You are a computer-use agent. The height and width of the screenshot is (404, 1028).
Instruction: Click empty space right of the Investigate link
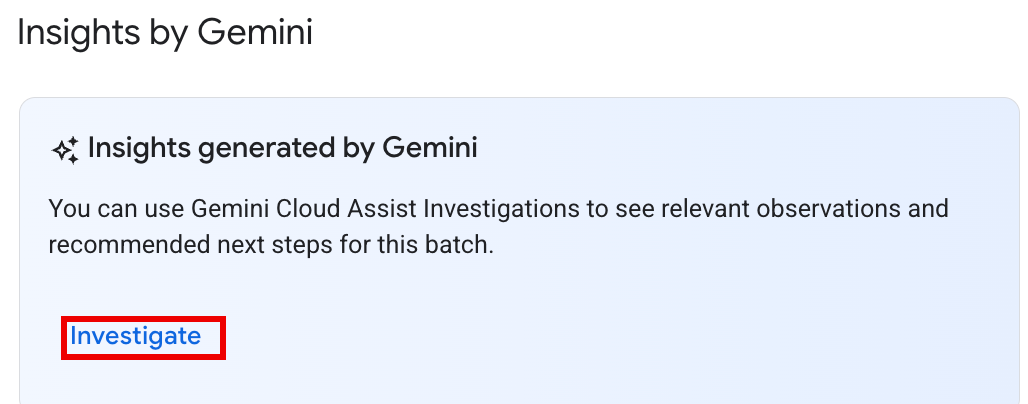500,337
